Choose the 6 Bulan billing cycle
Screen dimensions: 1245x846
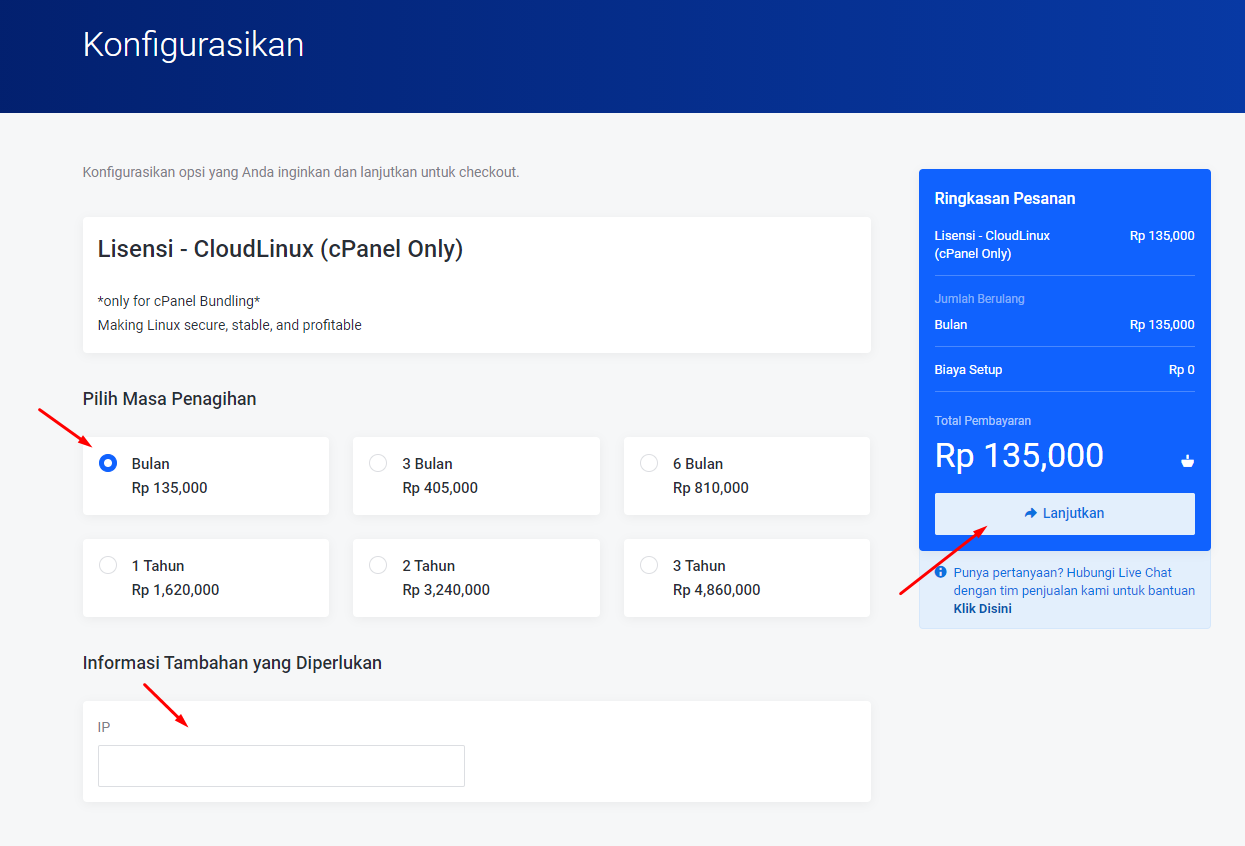(649, 463)
